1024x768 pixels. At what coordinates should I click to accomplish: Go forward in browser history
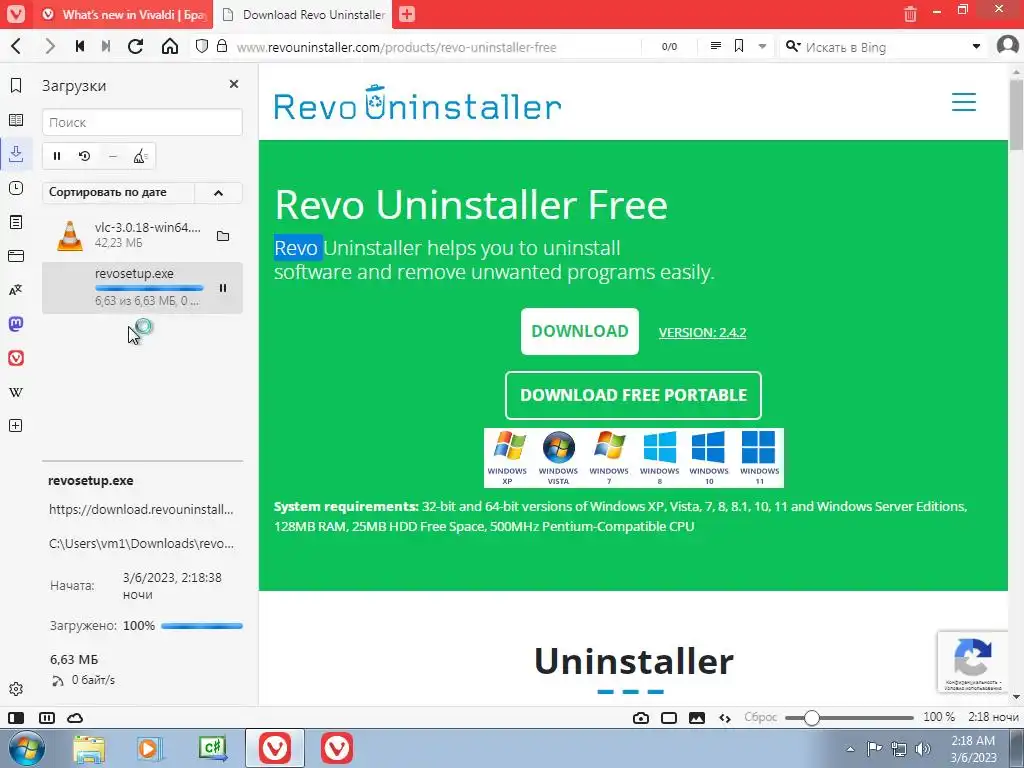coord(50,46)
